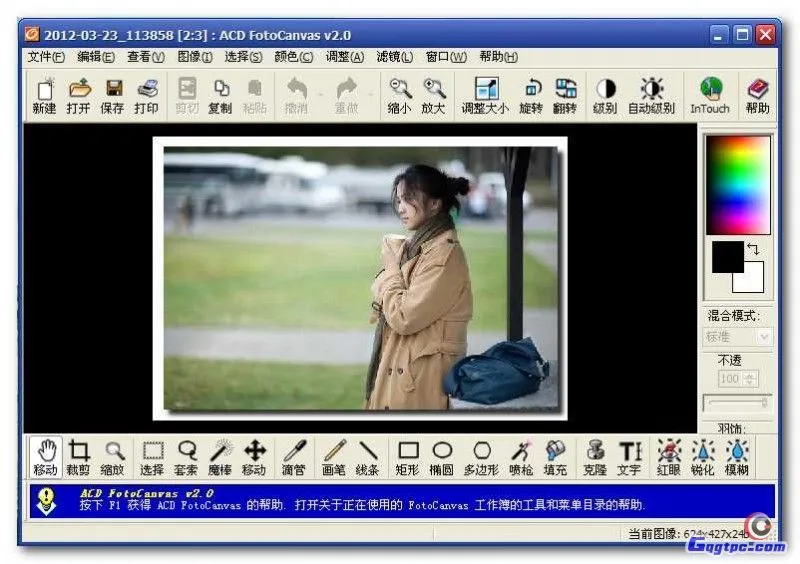Screen dimensions: 800x564
Task: Select the 填充 (Fill) bucket tool
Action: (x=555, y=457)
